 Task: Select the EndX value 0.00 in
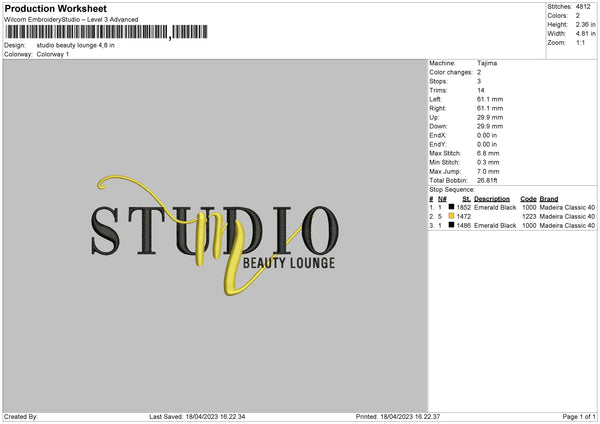(487, 135)
